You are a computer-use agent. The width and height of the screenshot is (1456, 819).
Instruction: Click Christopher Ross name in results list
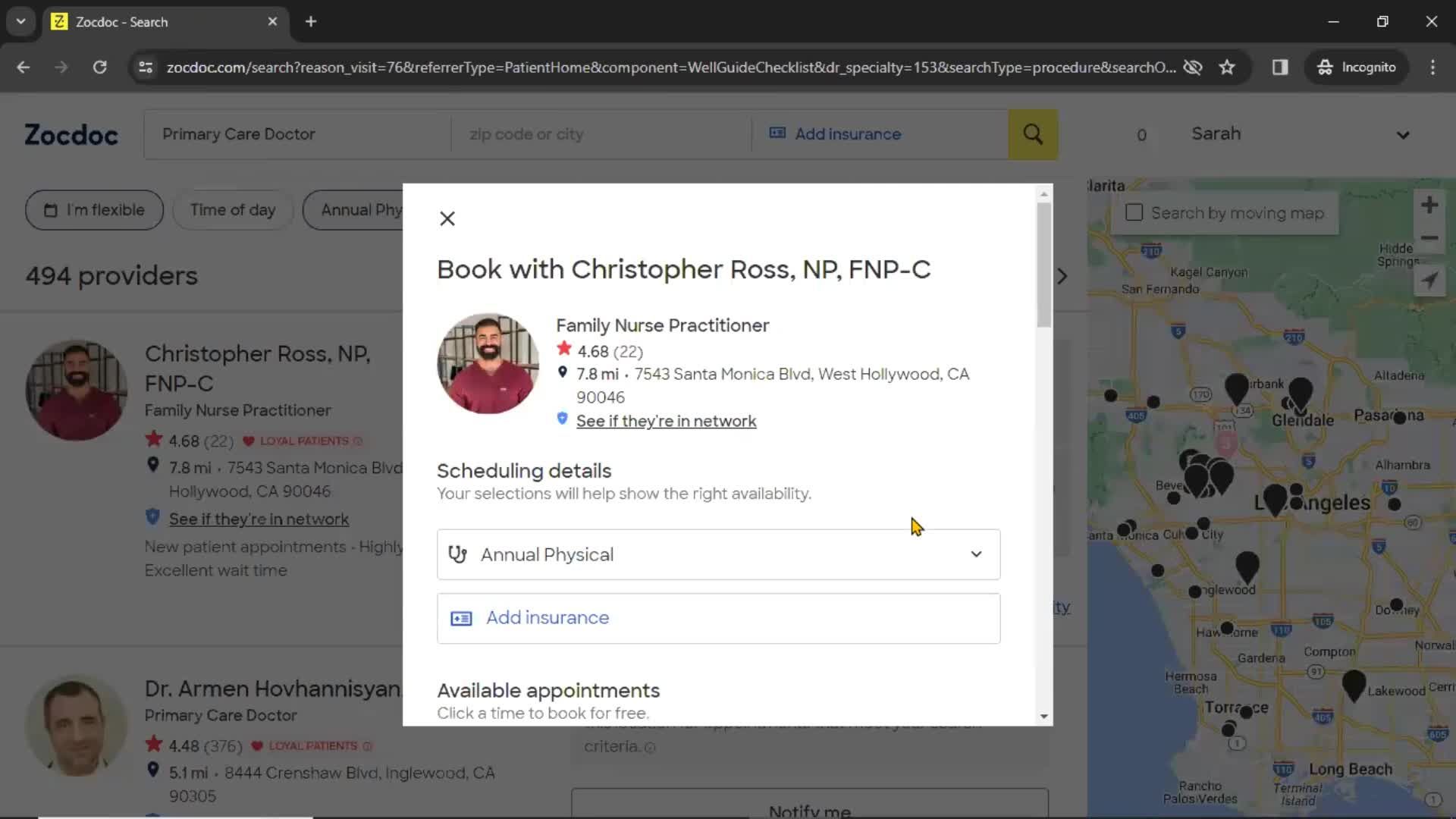point(258,369)
